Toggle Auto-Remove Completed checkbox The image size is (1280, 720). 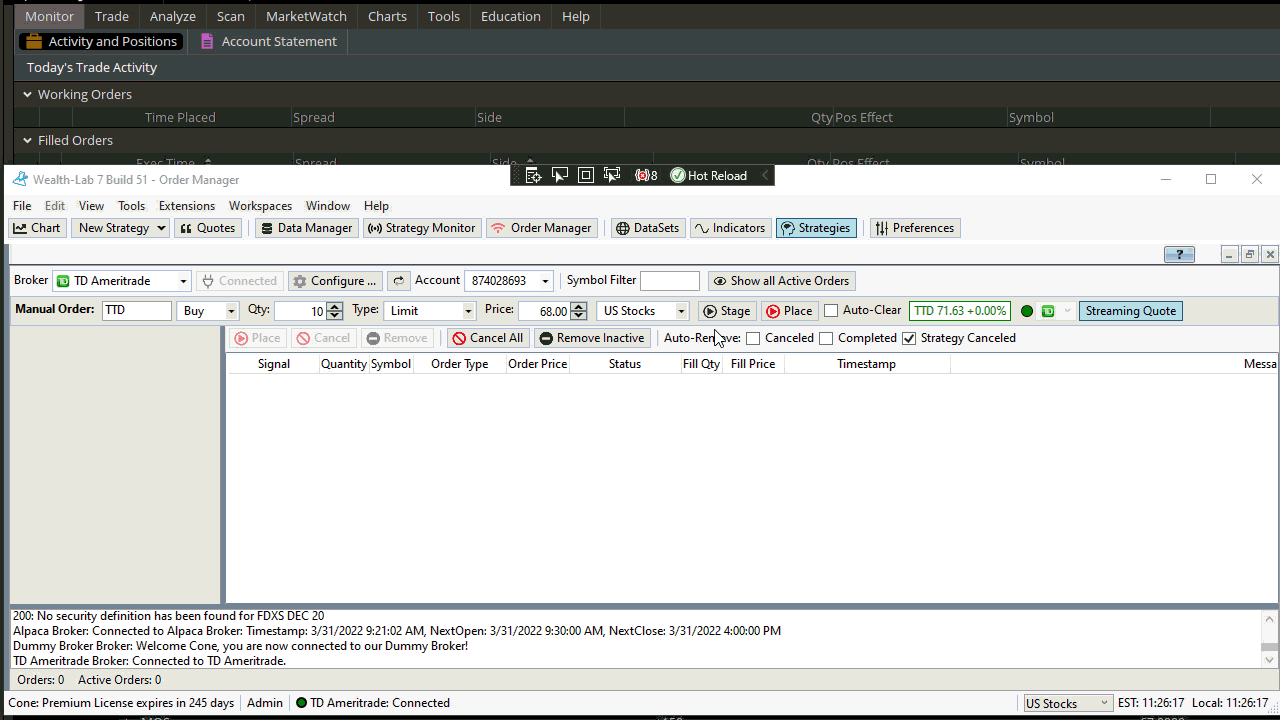tap(826, 339)
